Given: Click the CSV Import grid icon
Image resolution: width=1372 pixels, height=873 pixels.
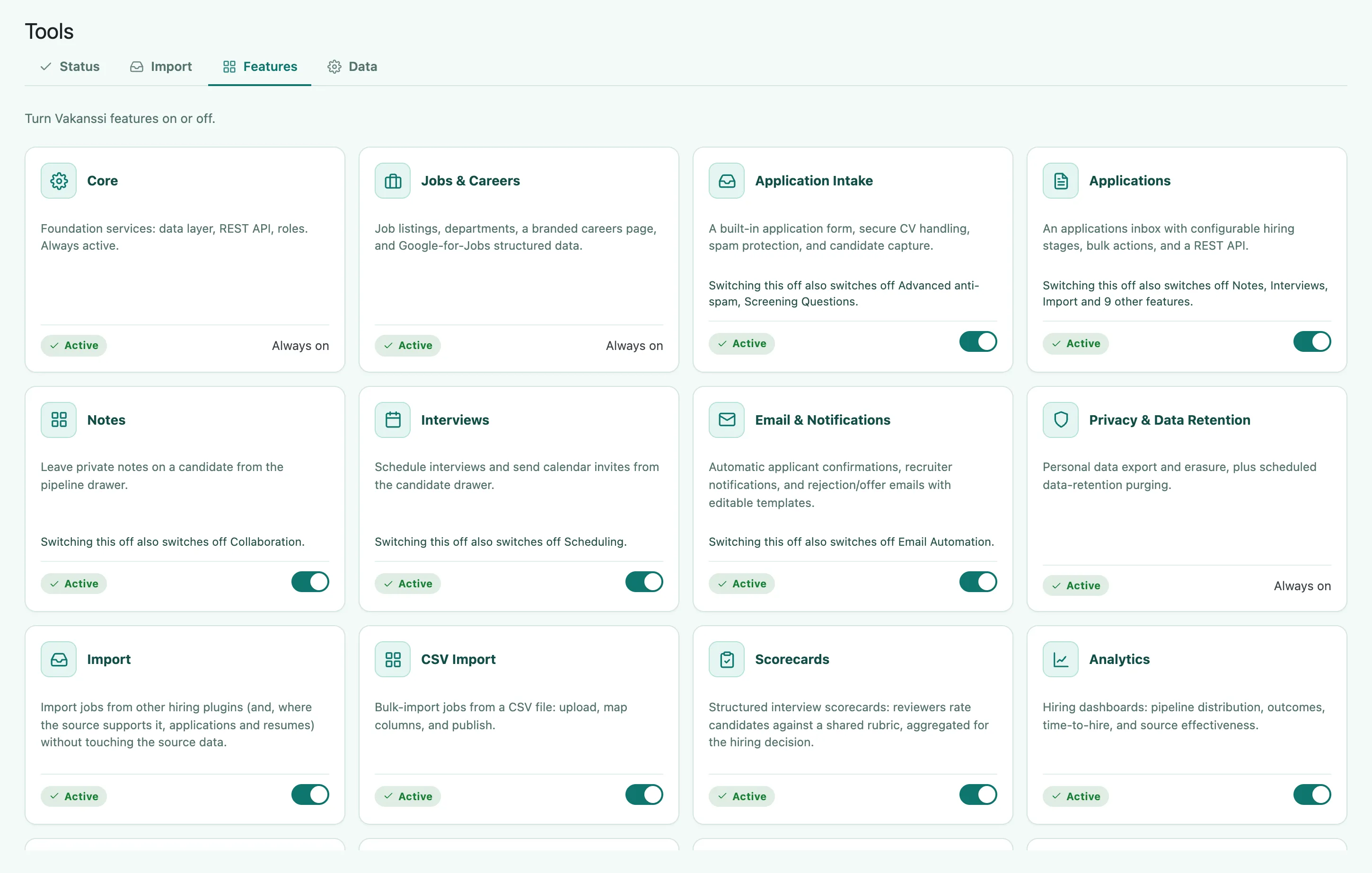Looking at the screenshot, I should click(x=393, y=659).
